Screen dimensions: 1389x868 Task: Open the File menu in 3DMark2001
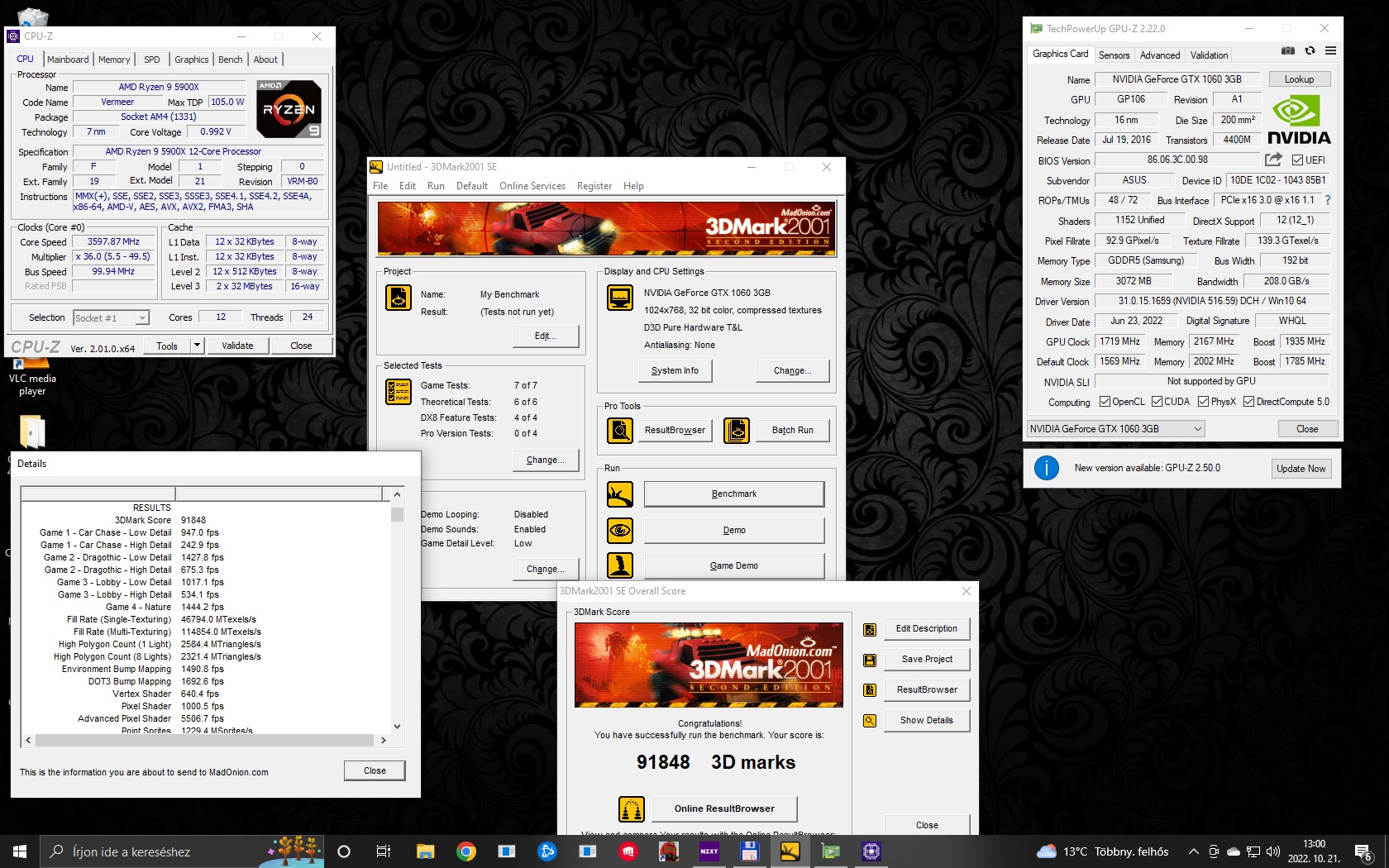tap(380, 186)
